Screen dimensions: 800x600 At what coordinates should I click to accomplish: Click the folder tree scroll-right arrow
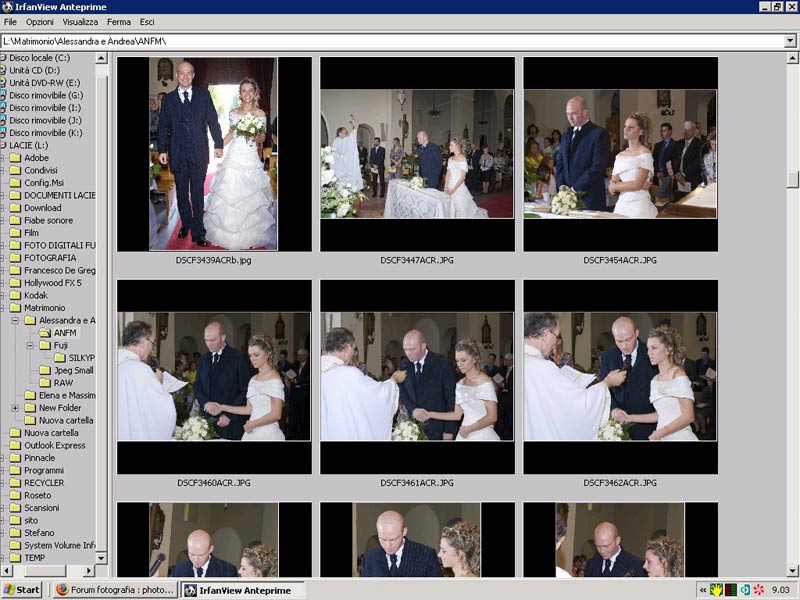[89, 570]
